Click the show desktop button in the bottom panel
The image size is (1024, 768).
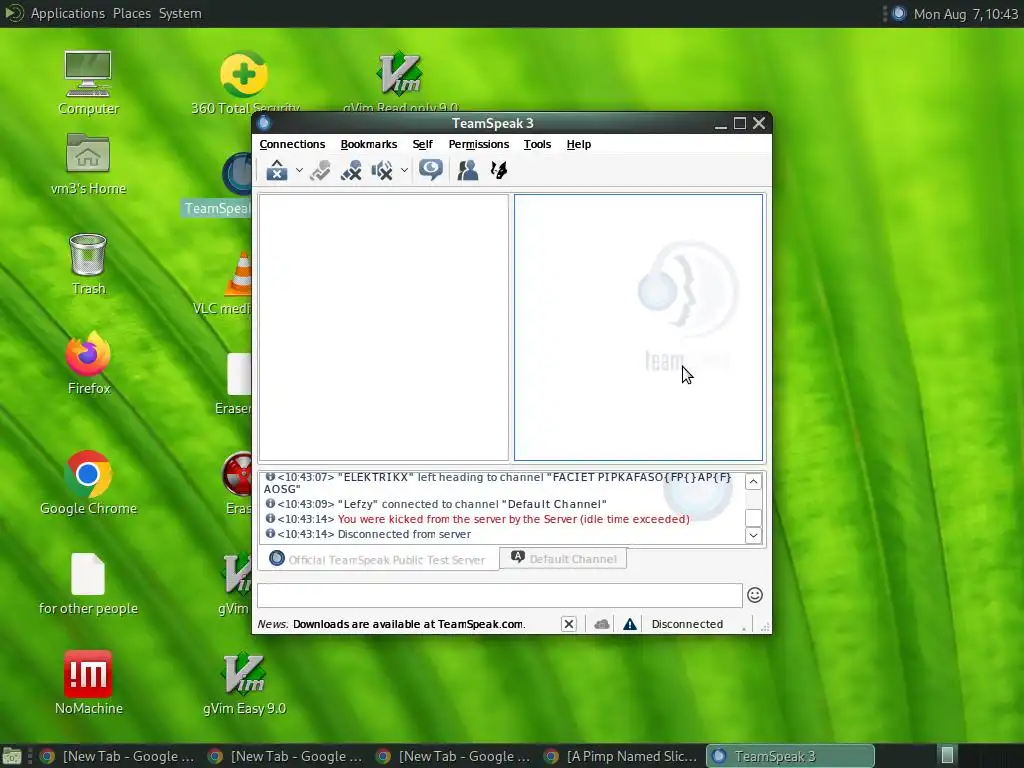11,756
